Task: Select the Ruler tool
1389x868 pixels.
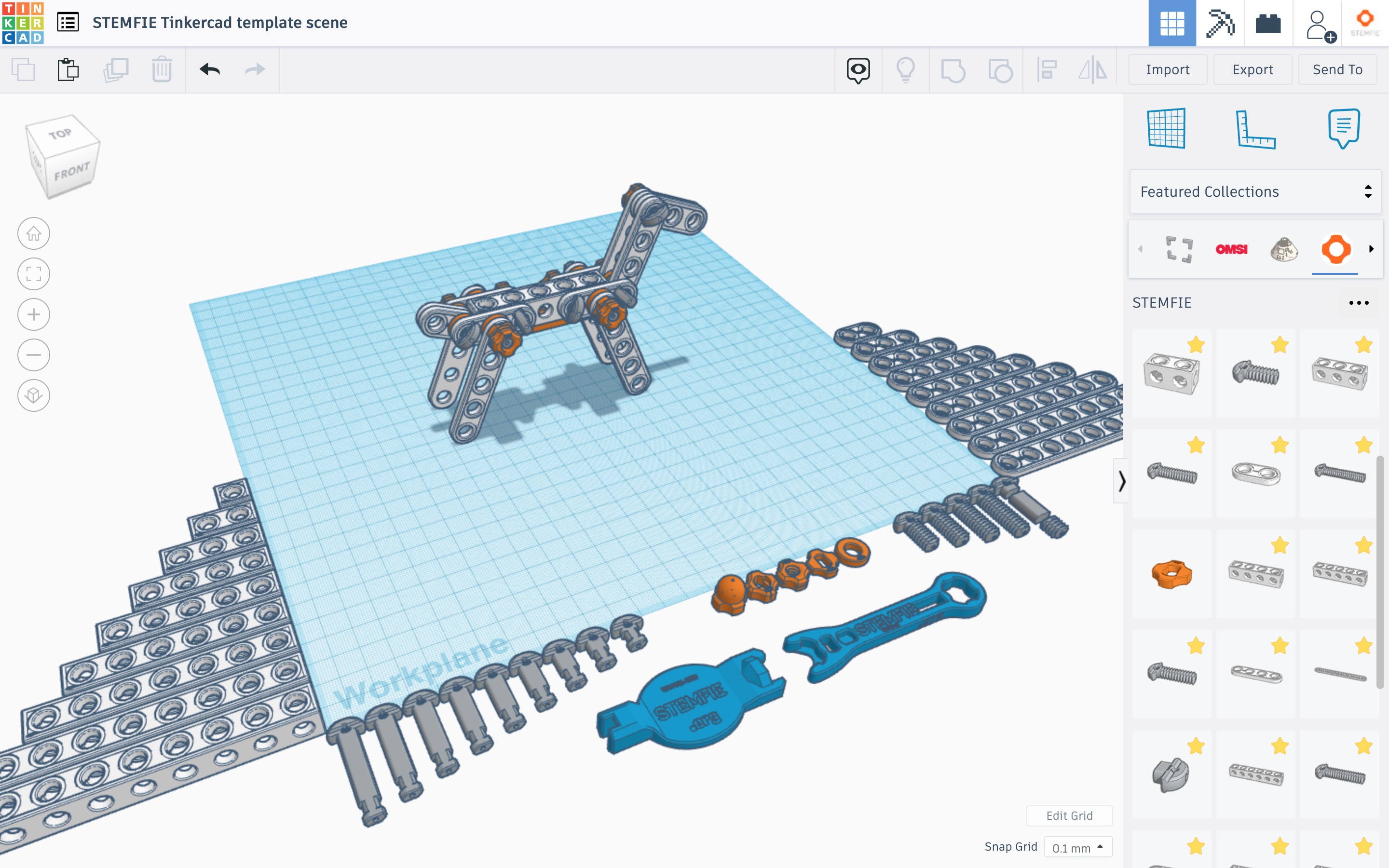Action: 1255,129
